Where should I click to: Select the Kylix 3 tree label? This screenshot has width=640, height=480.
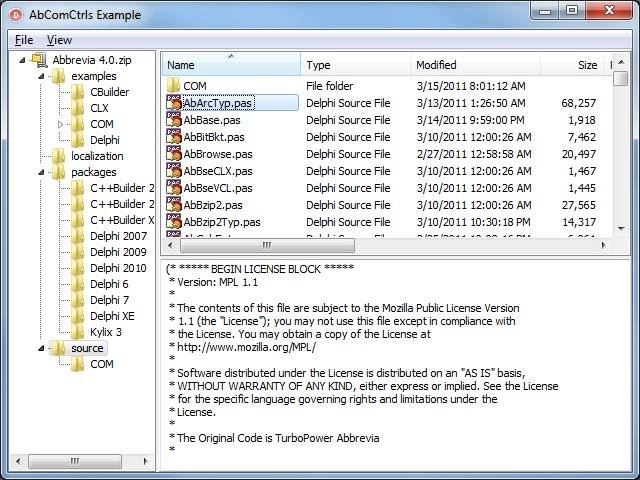click(106, 332)
